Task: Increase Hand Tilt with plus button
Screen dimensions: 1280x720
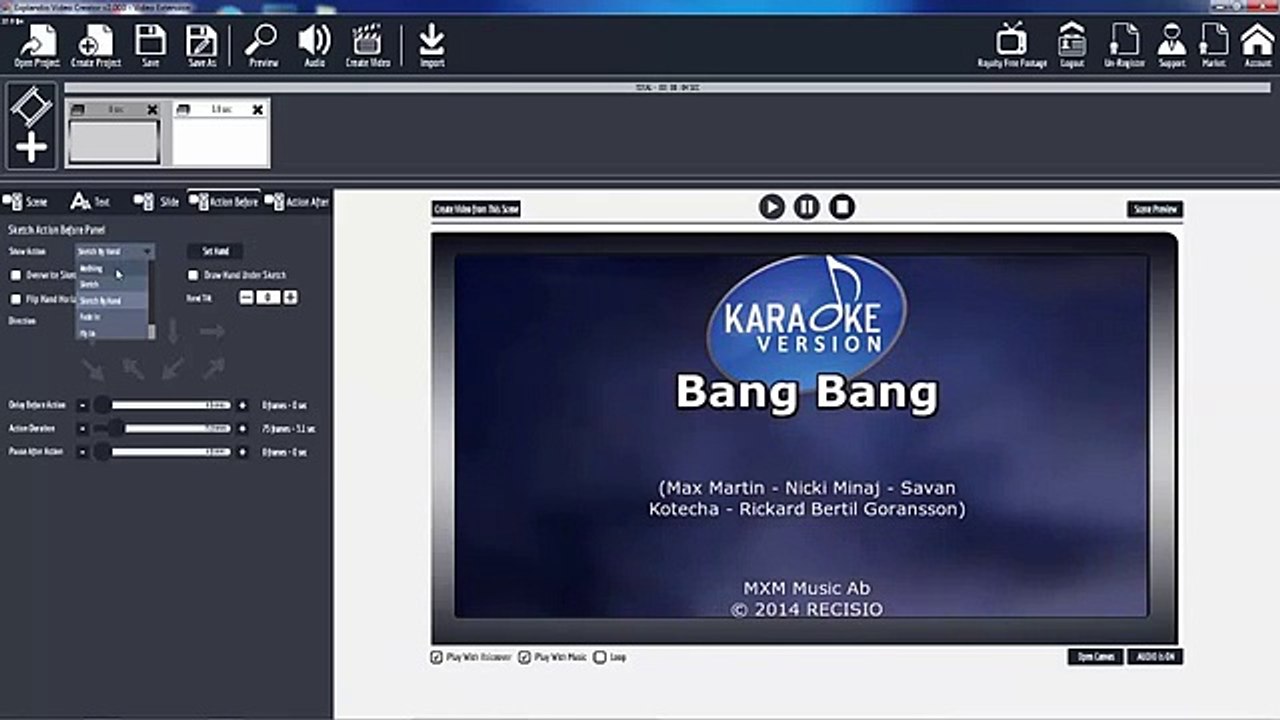Action: click(x=290, y=297)
